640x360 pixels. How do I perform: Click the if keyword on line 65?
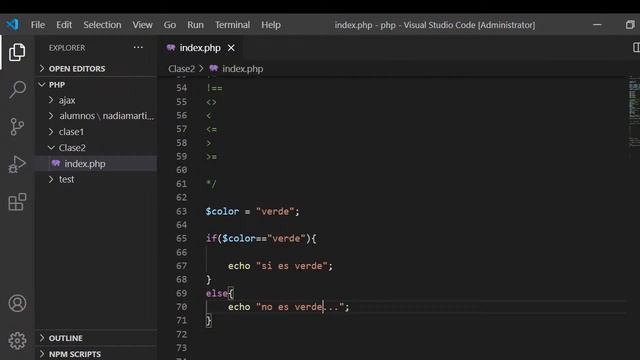[x=211, y=238]
